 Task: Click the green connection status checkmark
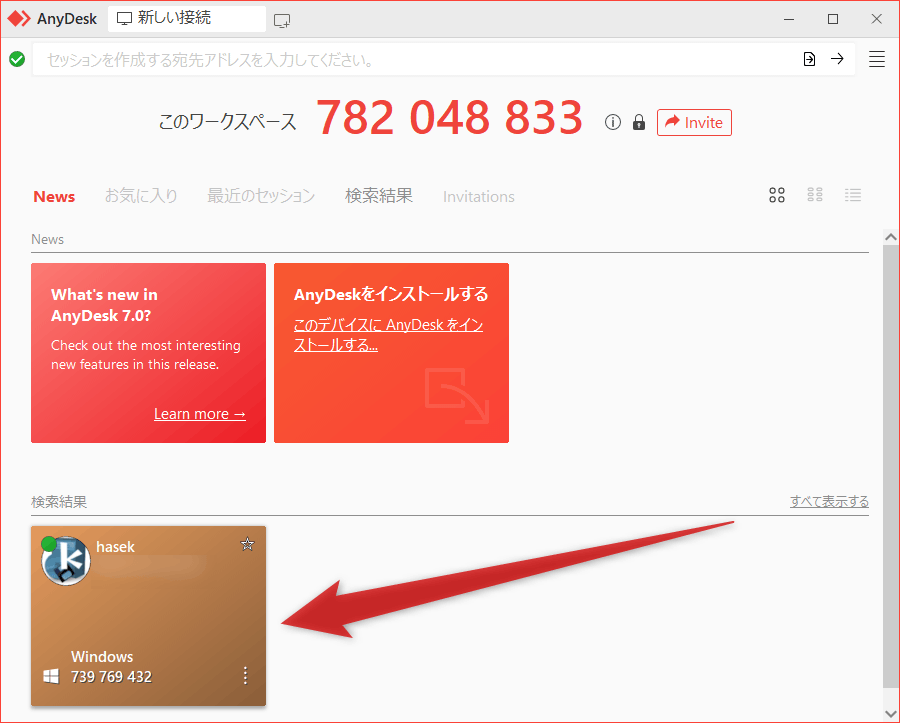pyautogui.click(x=17, y=59)
